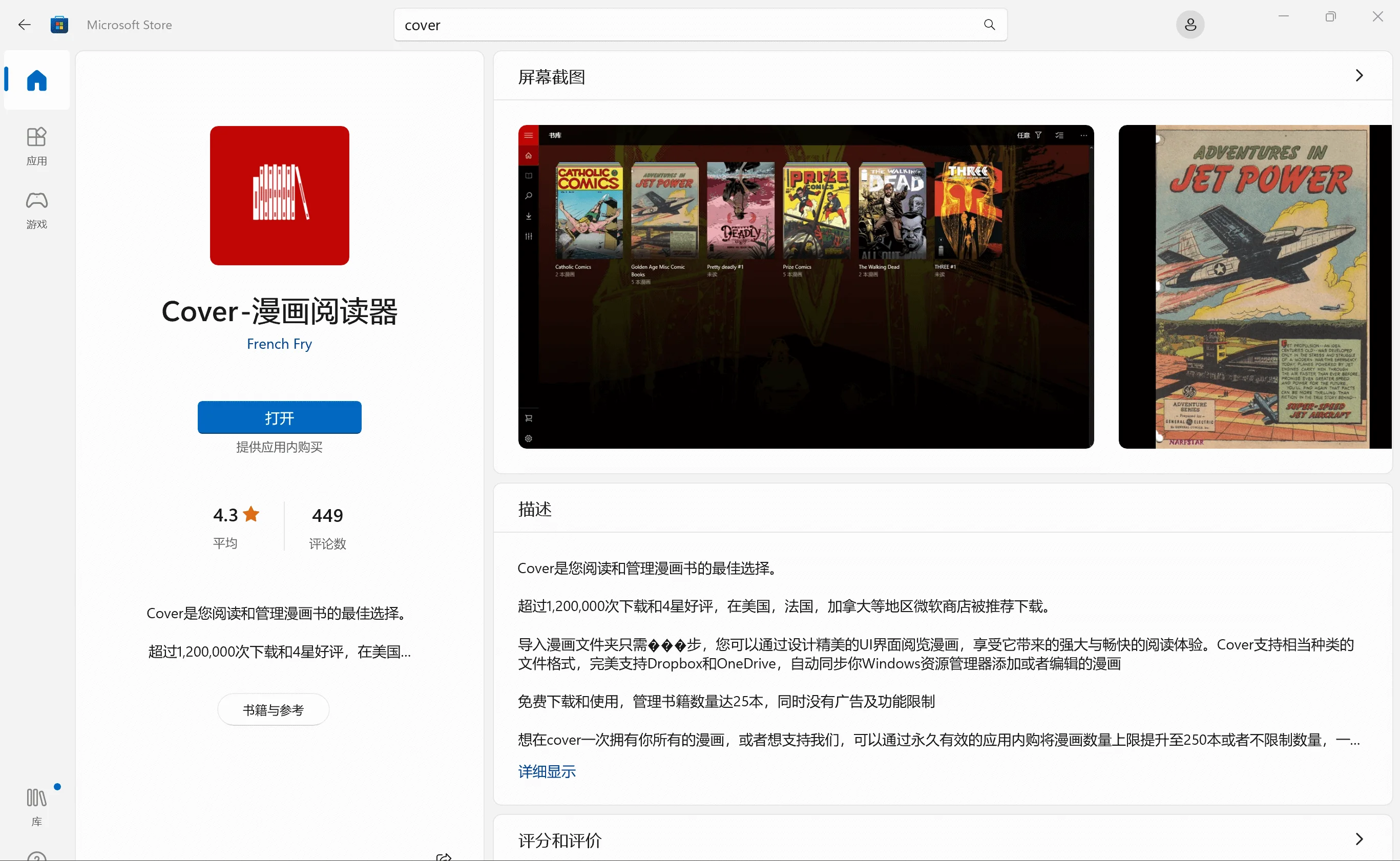The height and width of the screenshot is (861, 1400).
Task: Click the search magnifier icon
Action: click(x=989, y=25)
